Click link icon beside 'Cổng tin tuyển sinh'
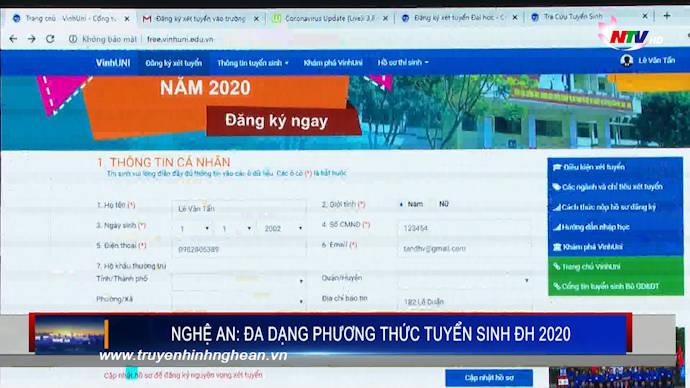The width and height of the screenshot is (690, 388). point(557,286)
